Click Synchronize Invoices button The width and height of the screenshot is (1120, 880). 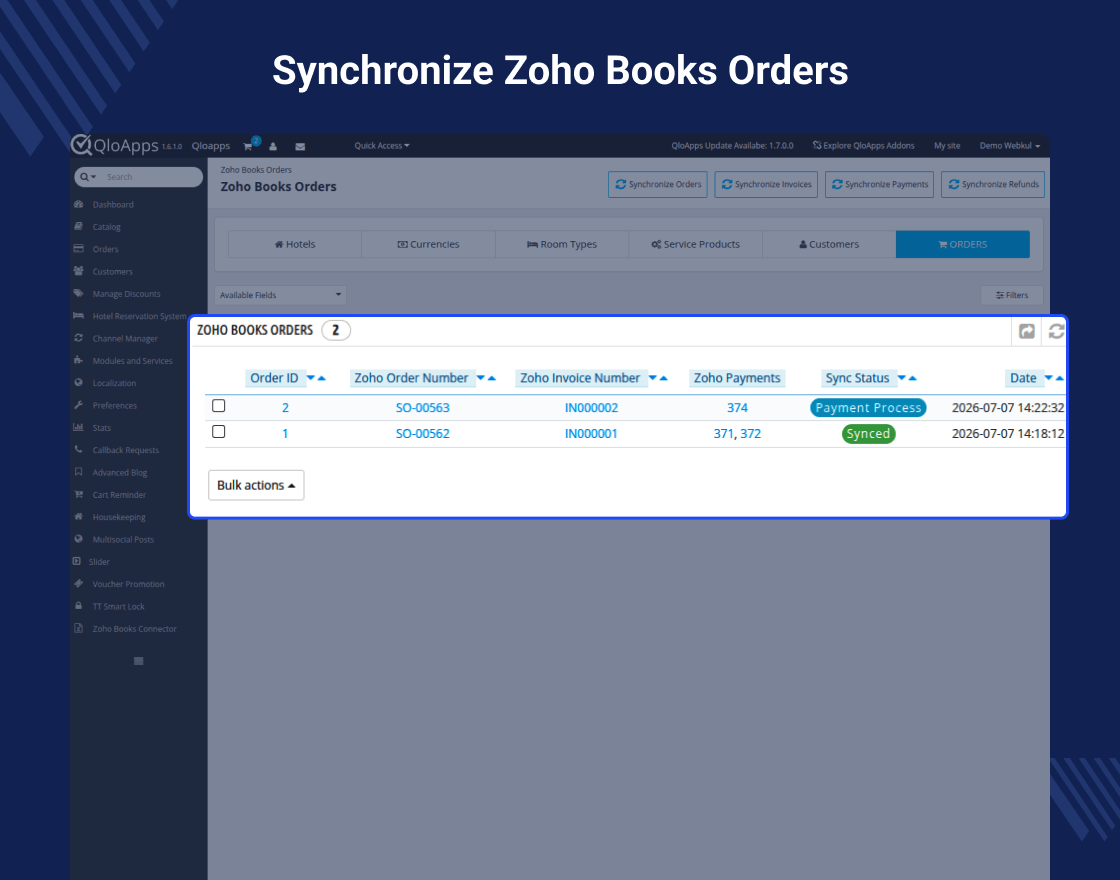(x=766, y=184)
